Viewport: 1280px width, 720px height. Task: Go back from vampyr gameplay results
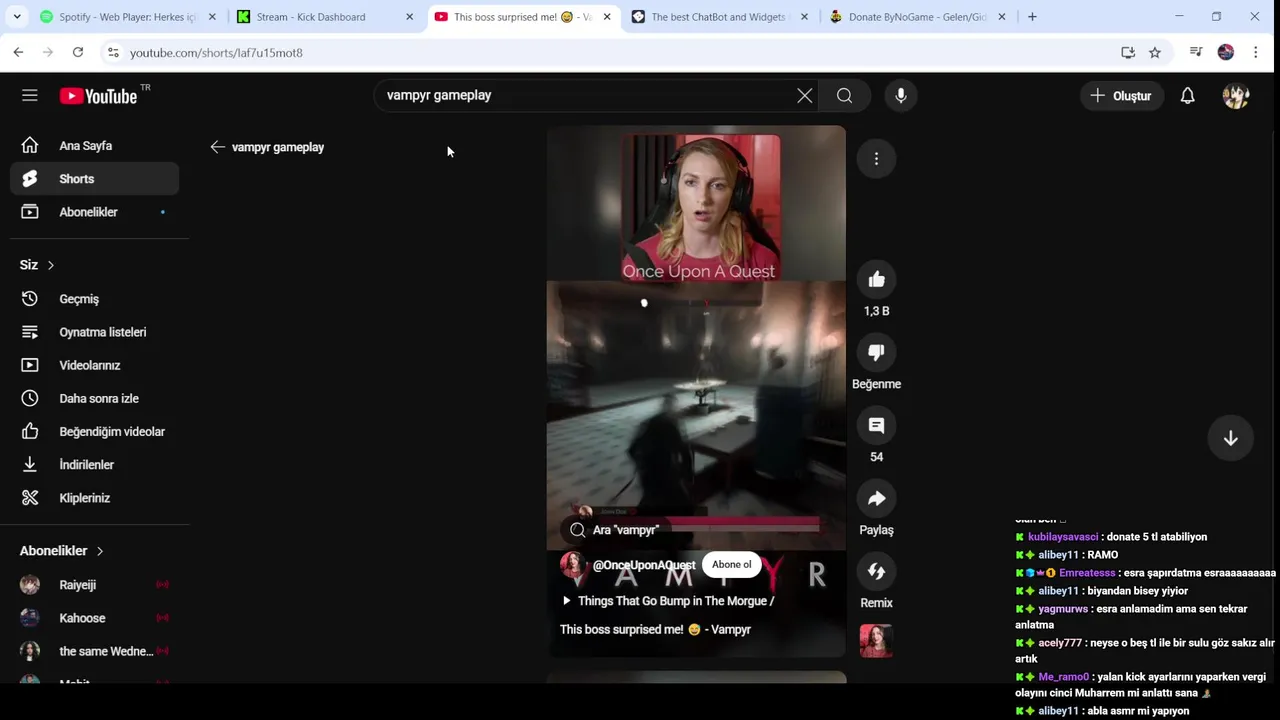coord(217,147)
